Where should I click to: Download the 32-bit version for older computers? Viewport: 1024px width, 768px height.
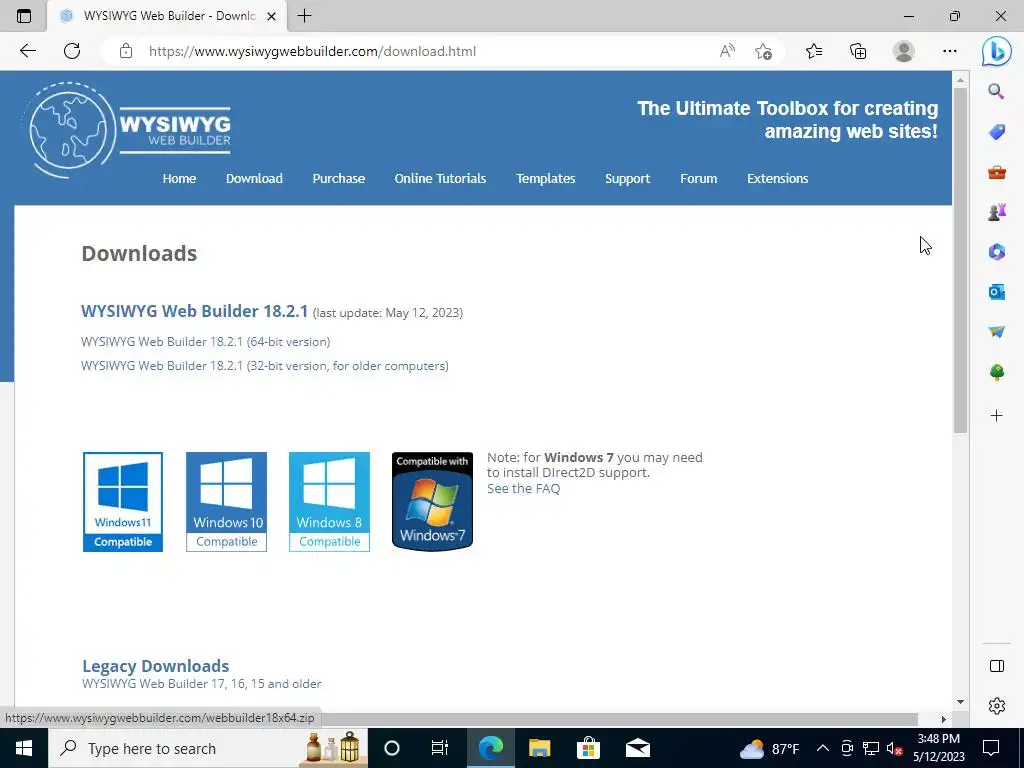[x=264, y=366]
